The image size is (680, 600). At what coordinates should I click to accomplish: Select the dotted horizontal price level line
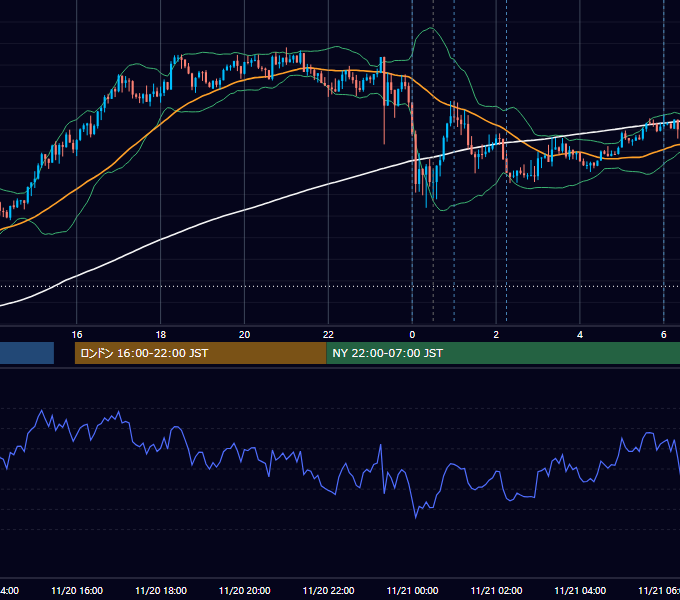click(x=340, y=286)
